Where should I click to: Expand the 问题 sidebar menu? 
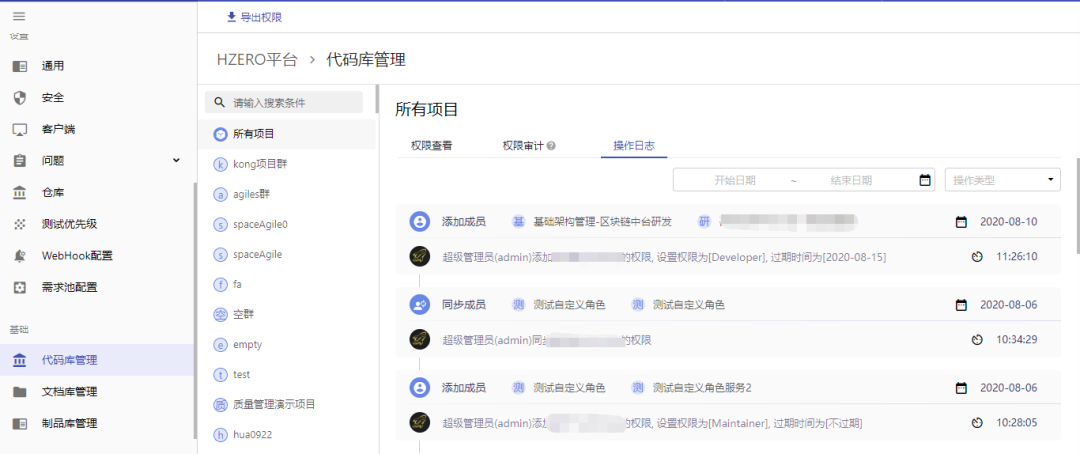click(x=176, y=160)
